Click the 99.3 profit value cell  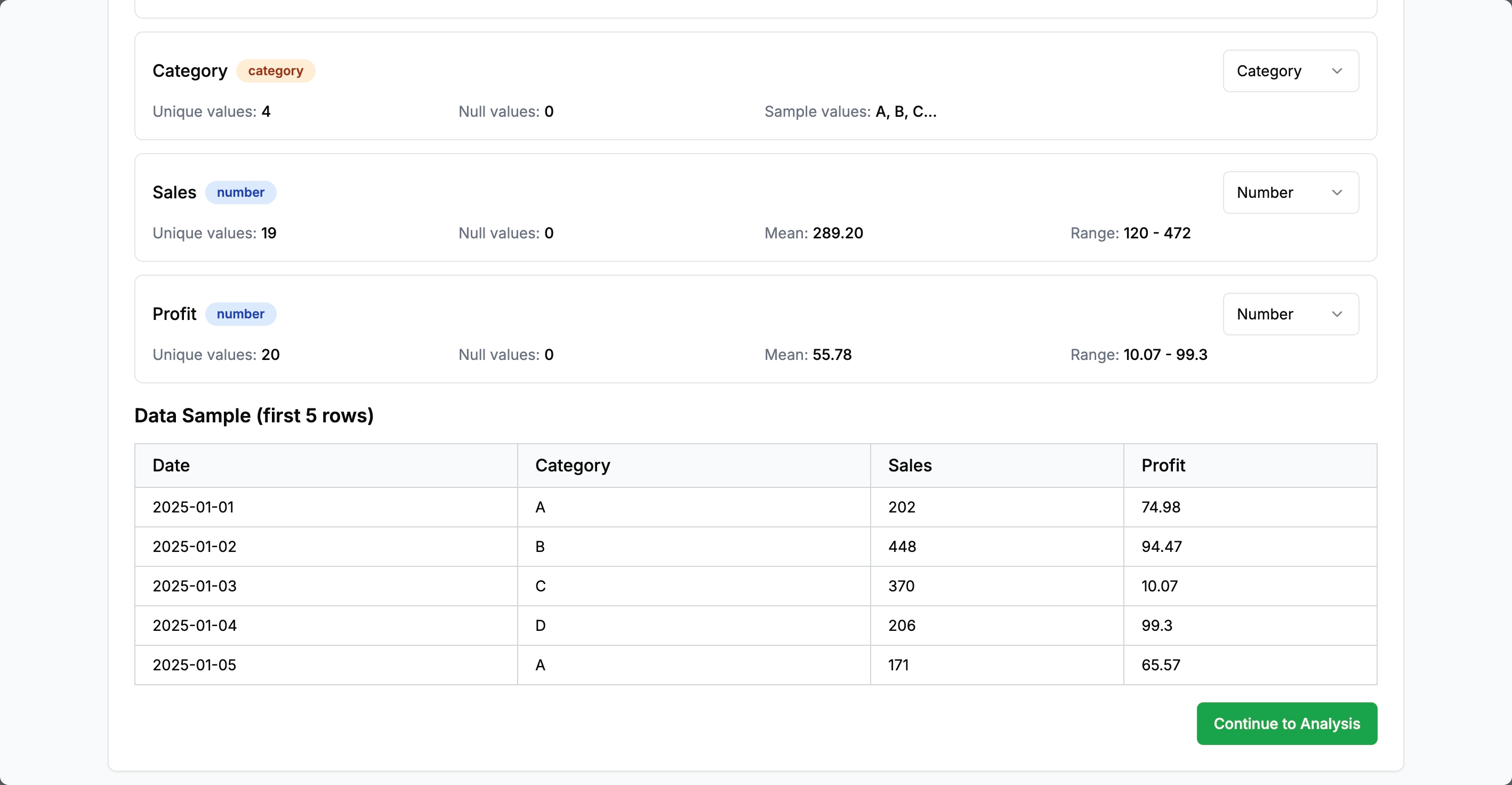(1156, 626)
